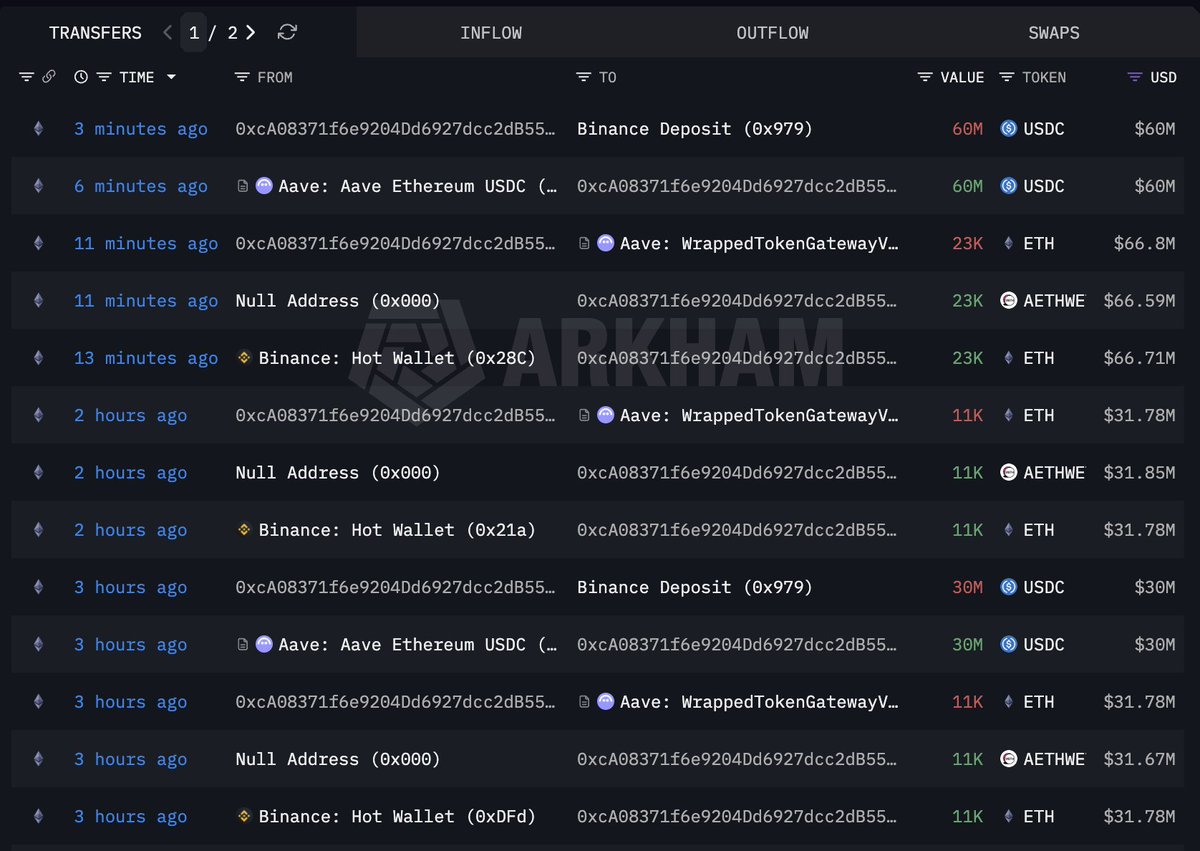Switch to the OUTFLOW tab
The image size is (1200, 851).
click(772, 32)
